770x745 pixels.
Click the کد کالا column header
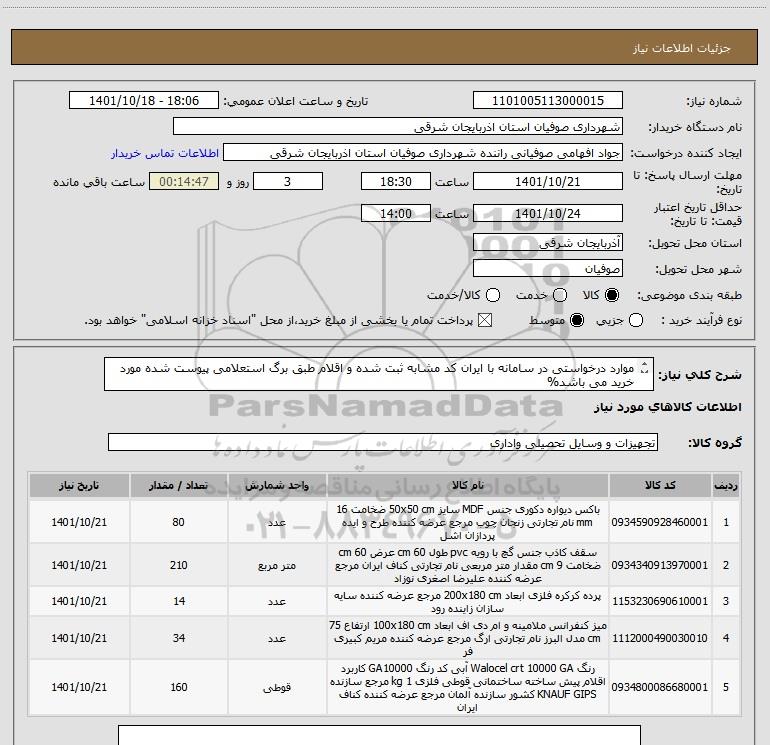[x=660, y=486]
